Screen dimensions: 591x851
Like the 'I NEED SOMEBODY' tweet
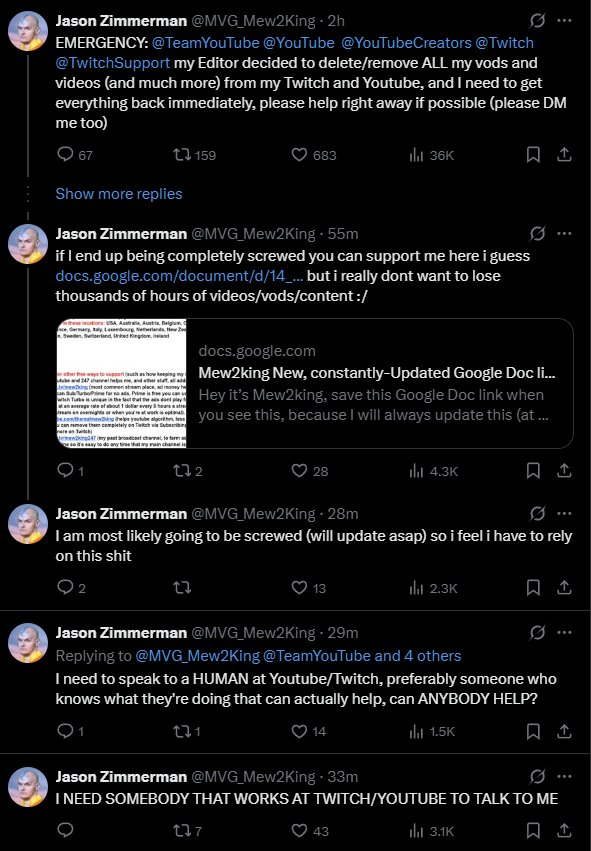pyautogui.click(x=300, y=830)
